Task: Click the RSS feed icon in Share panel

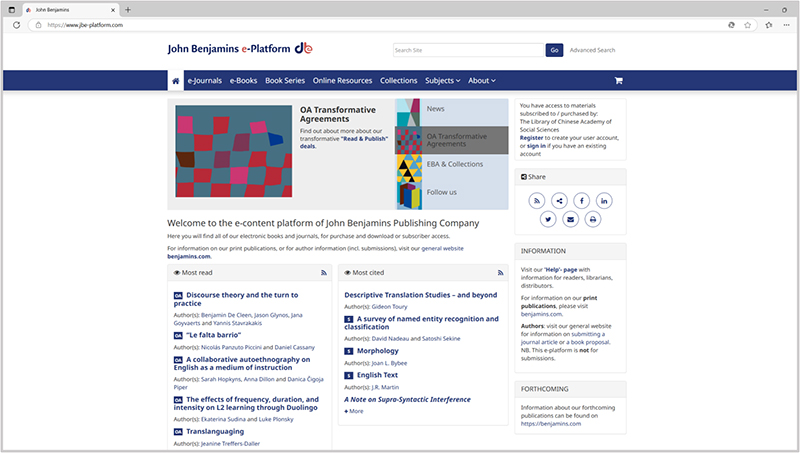Action: (537, 201)
